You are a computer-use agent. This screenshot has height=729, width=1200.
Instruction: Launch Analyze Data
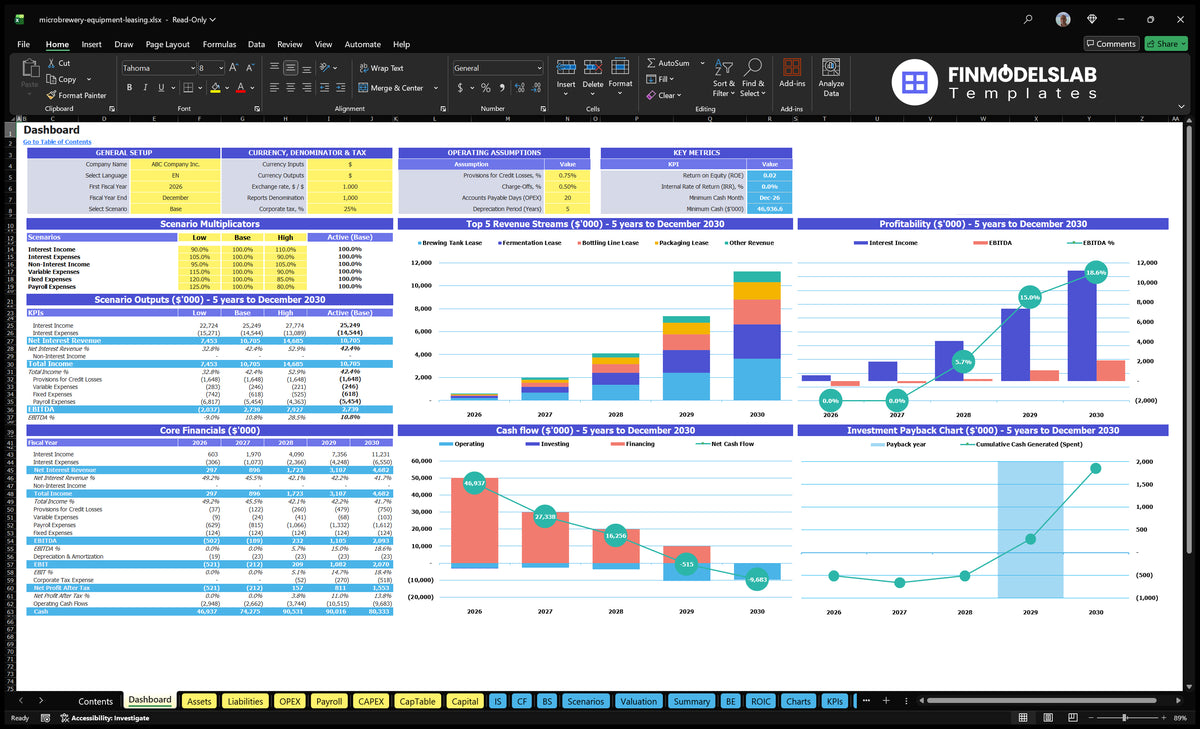click(x=831, y=76)
